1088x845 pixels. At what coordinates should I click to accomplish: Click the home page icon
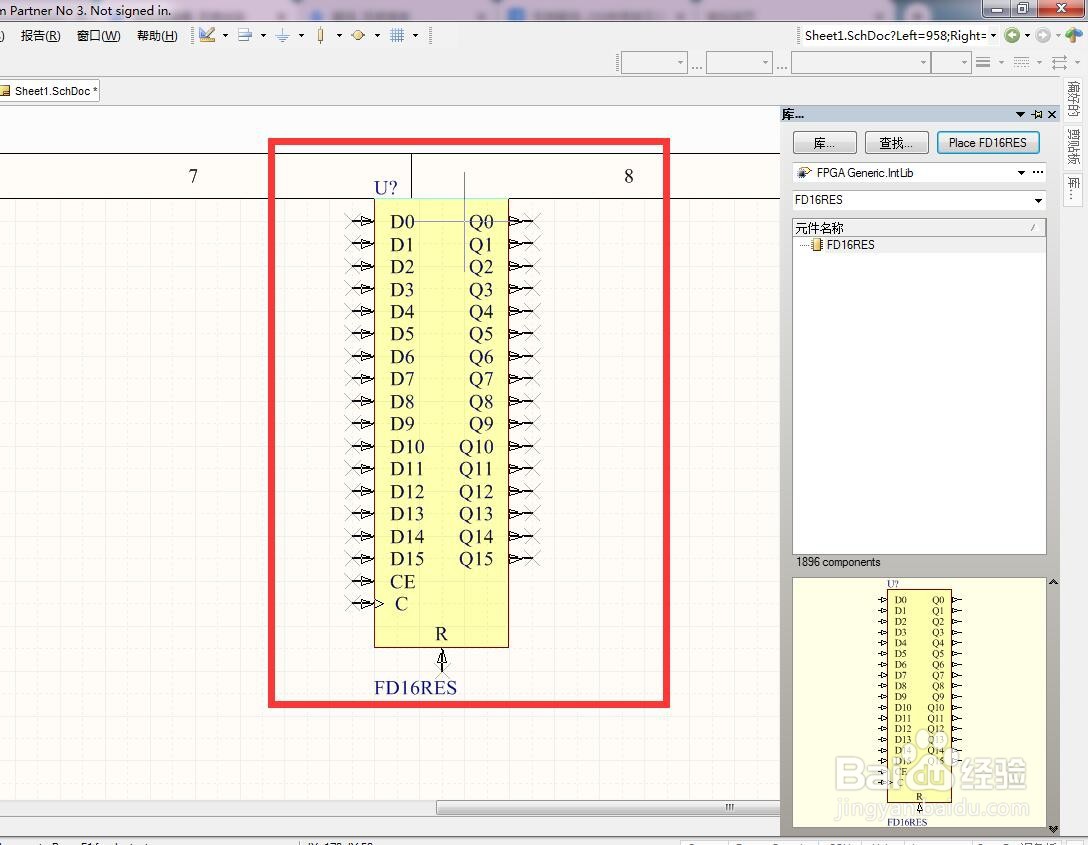tap(1074, 35)
